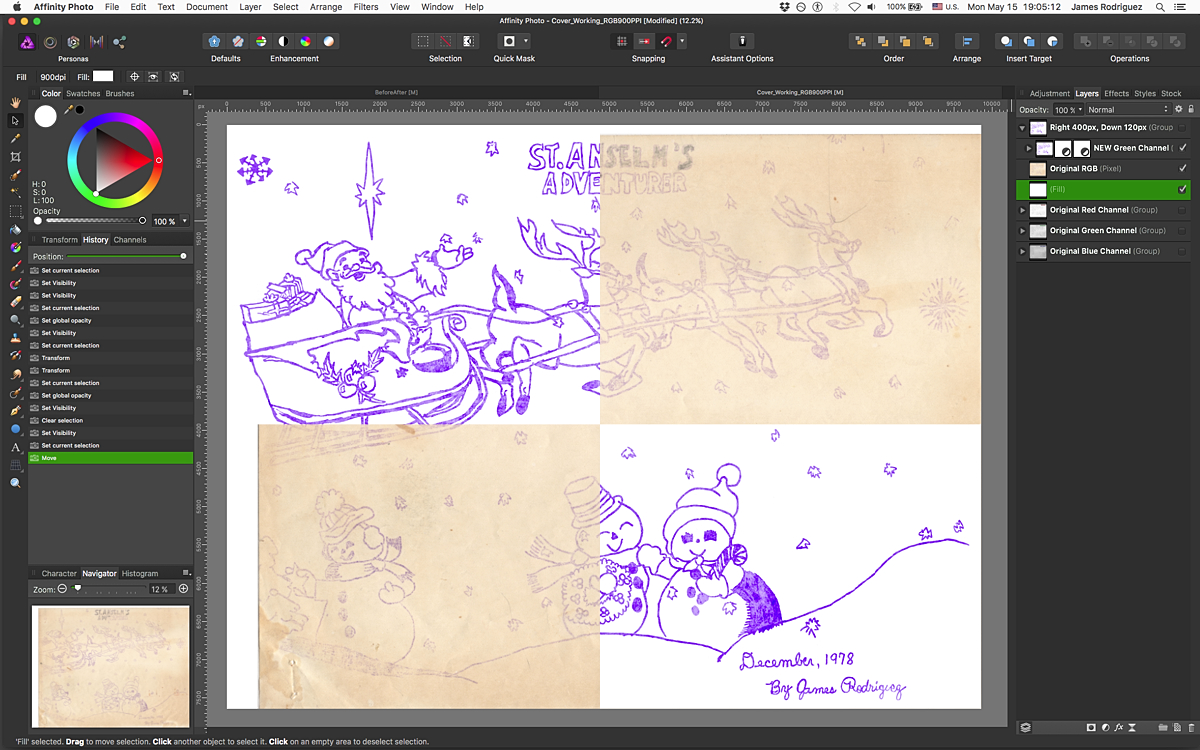Expand the NEW Green Channel group
The height and width of the screenshot is (750, 1200).
coord(1029,148)
